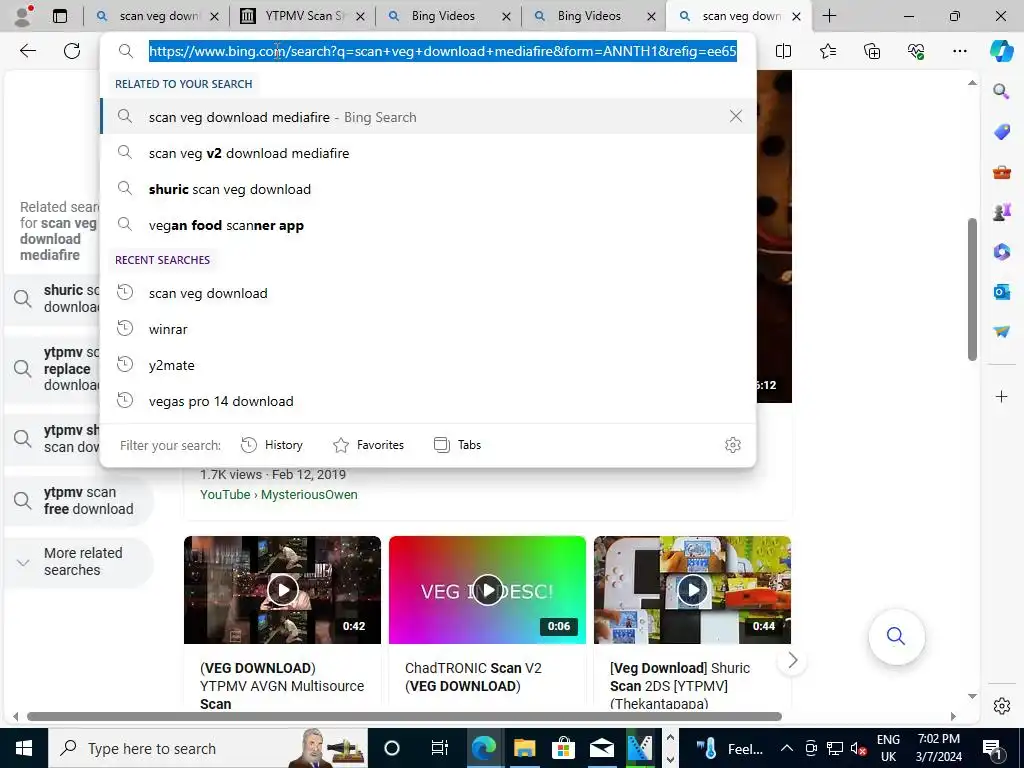The height and width of the screenshot is (768, 1024).
Task: Refresh the page with the reload icon
Action: coord(72,51)
